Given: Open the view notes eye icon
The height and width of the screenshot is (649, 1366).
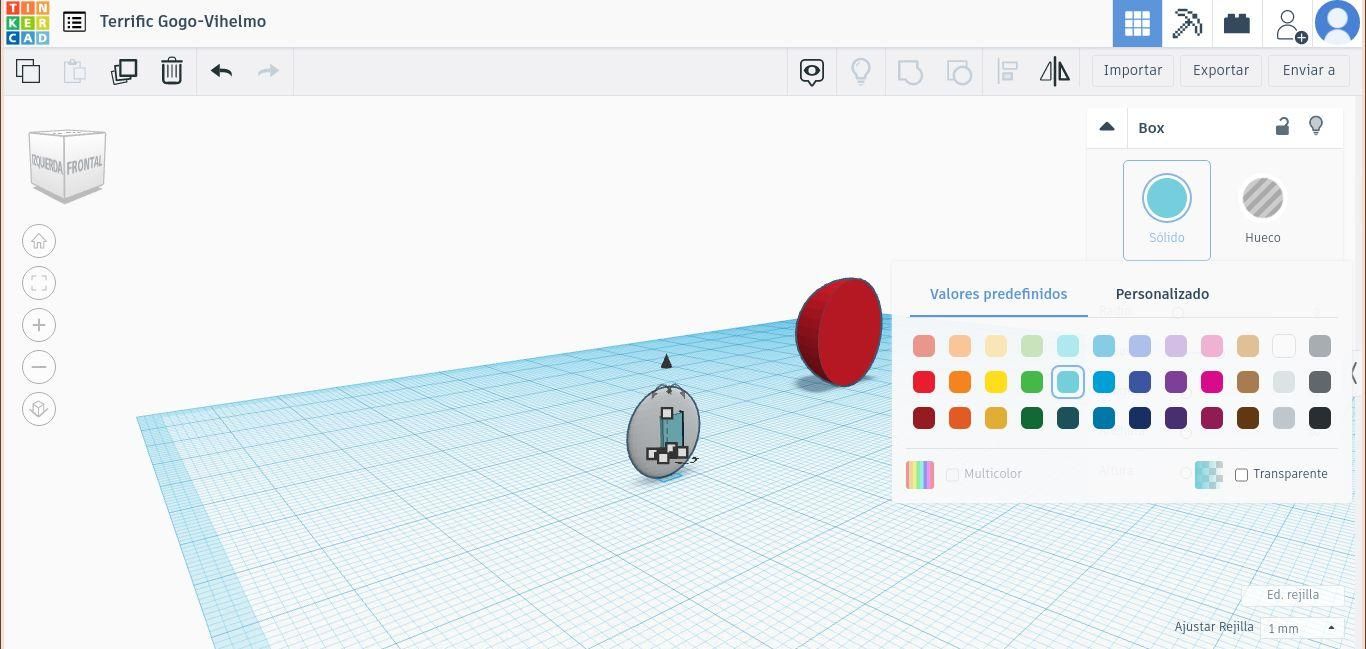Looking at the screenshot, I should [x=812, y=72].
